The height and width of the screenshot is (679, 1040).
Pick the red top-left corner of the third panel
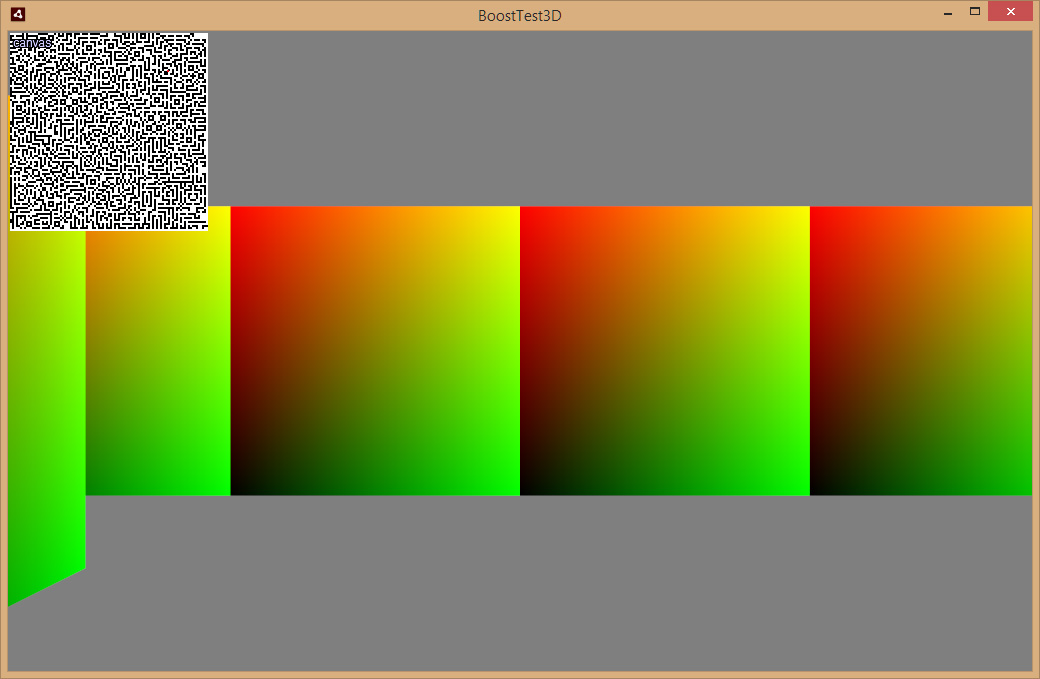(x=525, y=212)
